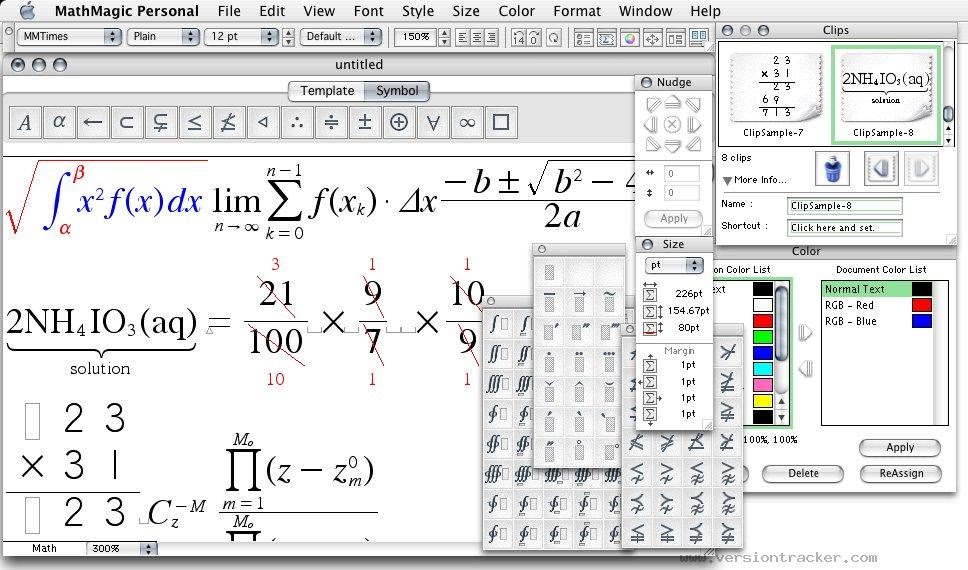Switch to the Template palette tab

point(327,91)
